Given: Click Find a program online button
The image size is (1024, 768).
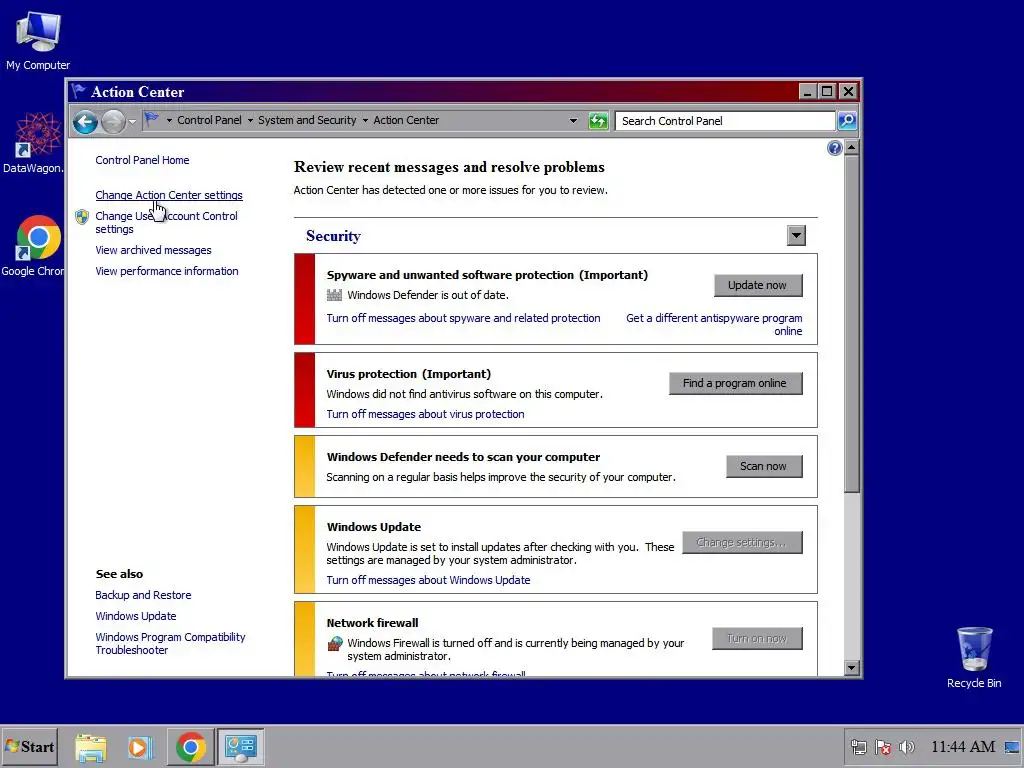Looking at the screenshot, I should [735, 383].
